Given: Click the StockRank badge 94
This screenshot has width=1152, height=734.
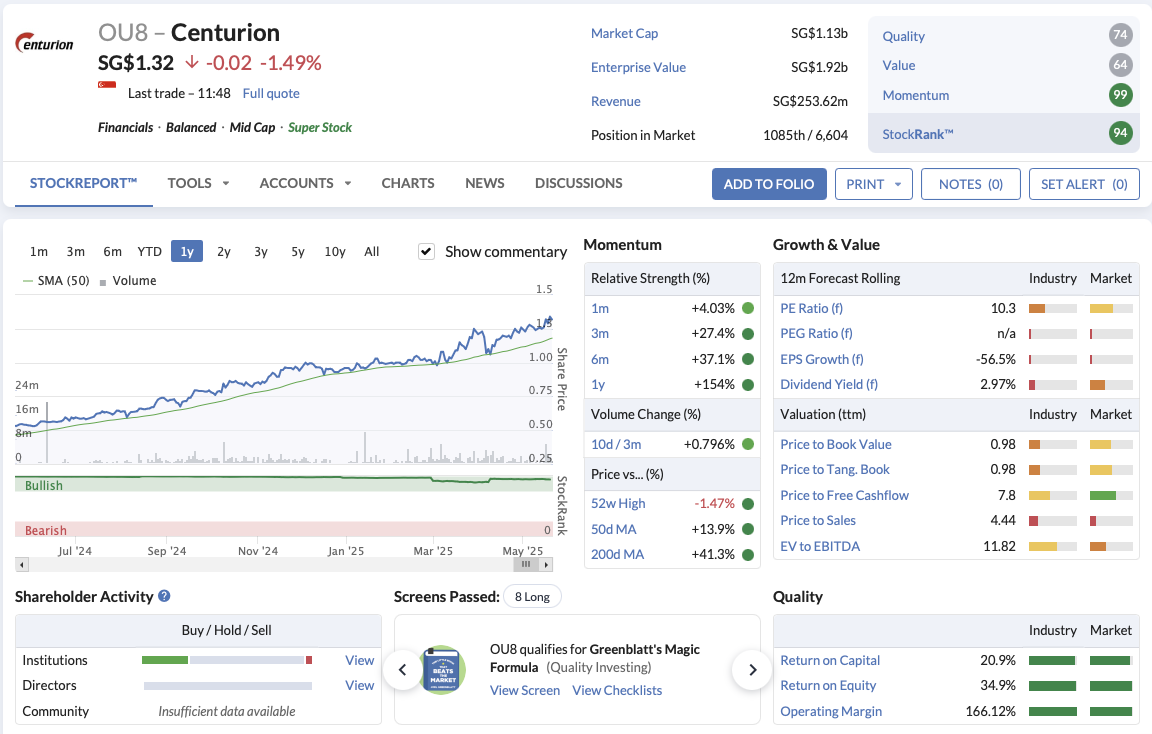Looking at the screenshot, I should pyautogui.click(x=1120, y=133).
